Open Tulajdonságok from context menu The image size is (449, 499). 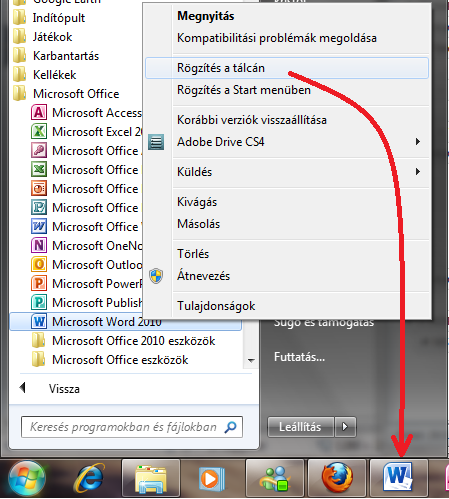click(216, 306)
